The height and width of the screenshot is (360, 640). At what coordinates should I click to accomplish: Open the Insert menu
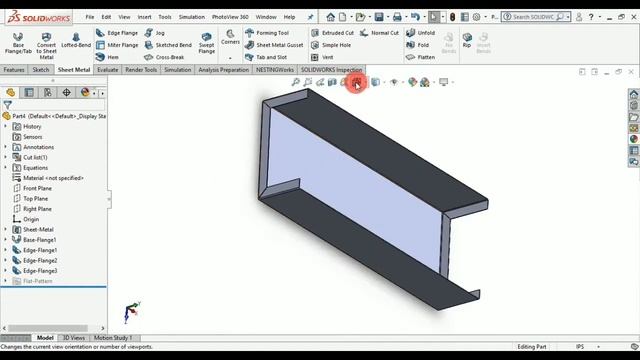(x=144, y=17)
